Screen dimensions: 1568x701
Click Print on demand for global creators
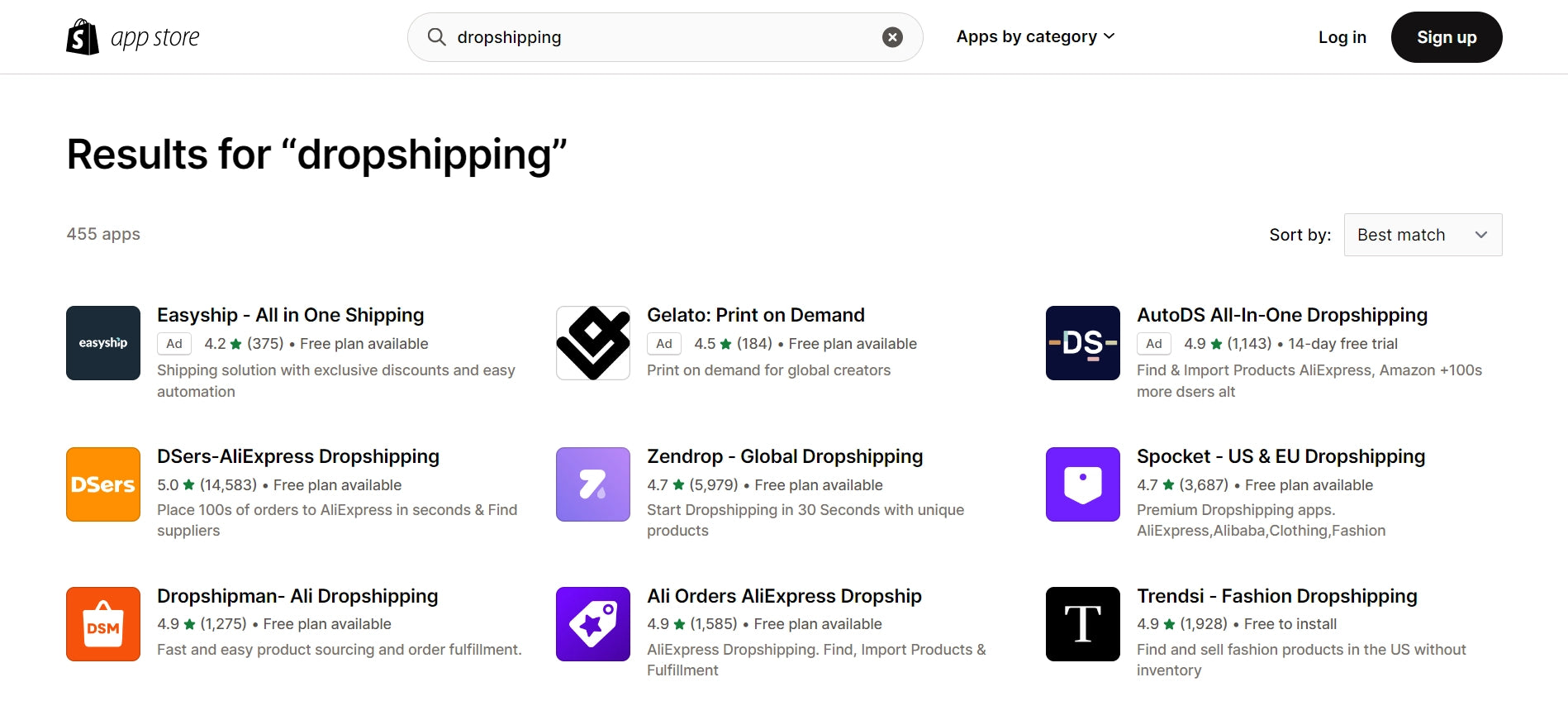tap(769, 370)
